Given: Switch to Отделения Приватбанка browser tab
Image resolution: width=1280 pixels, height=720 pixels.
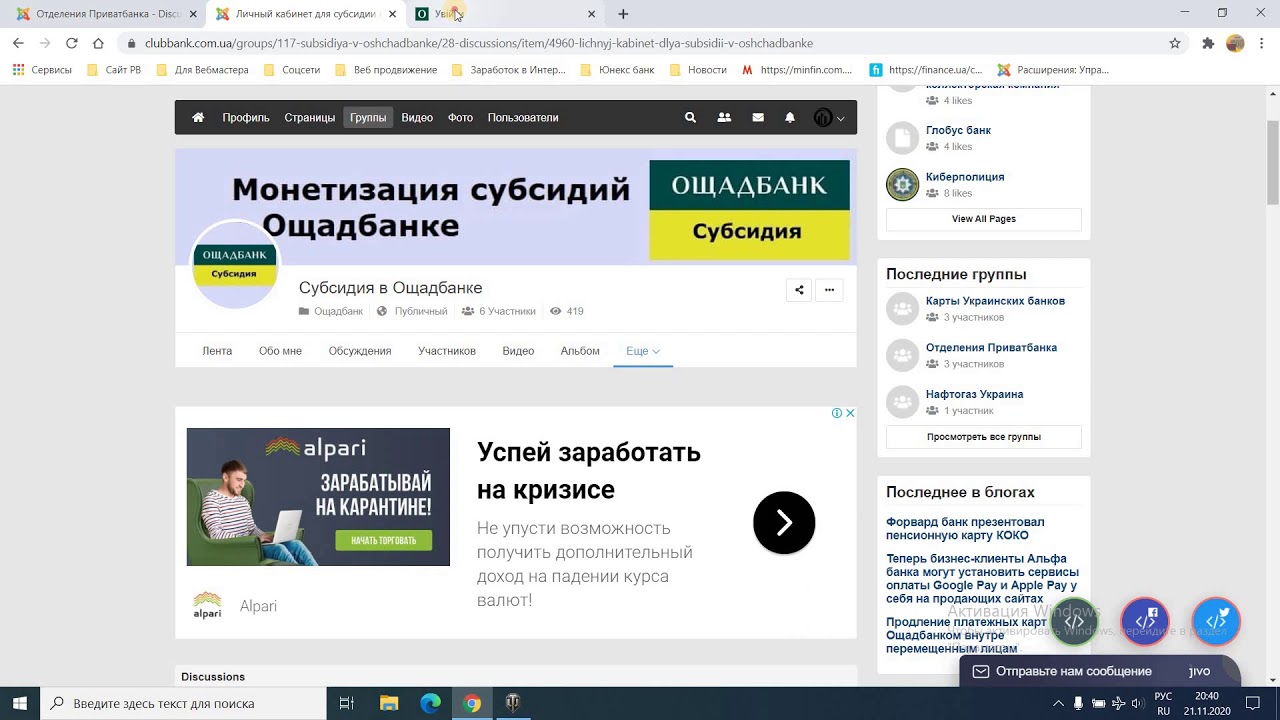Looking at the screenshot, I should pos(108,14).
